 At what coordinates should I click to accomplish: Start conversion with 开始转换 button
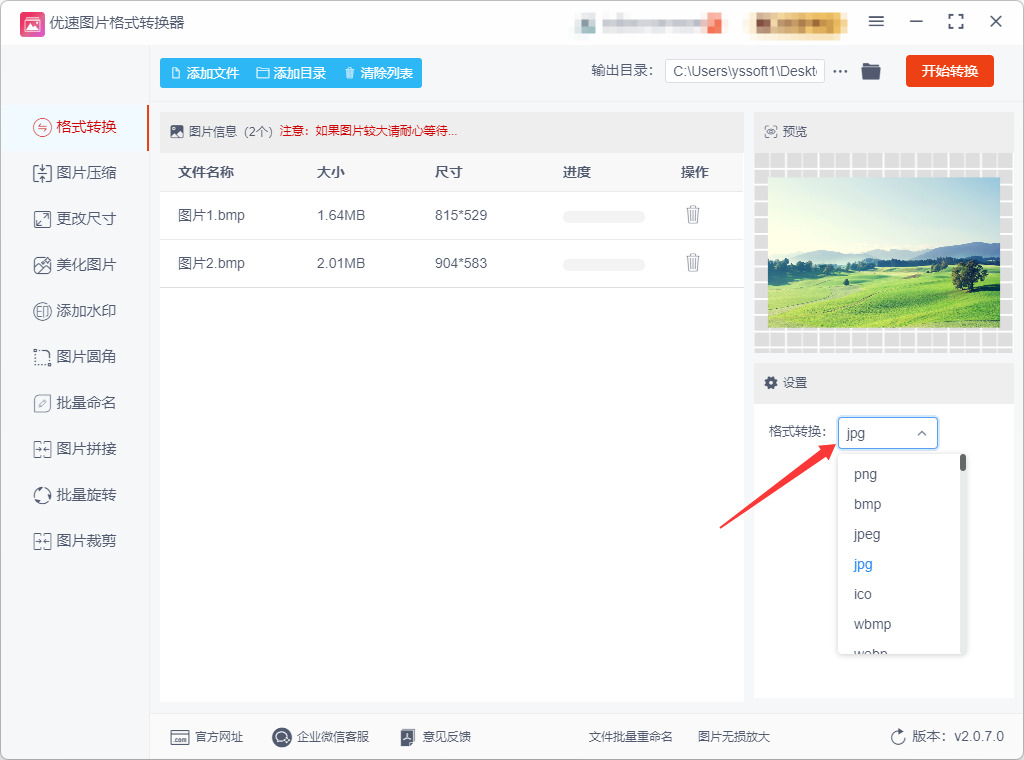(x=950, y=71)
